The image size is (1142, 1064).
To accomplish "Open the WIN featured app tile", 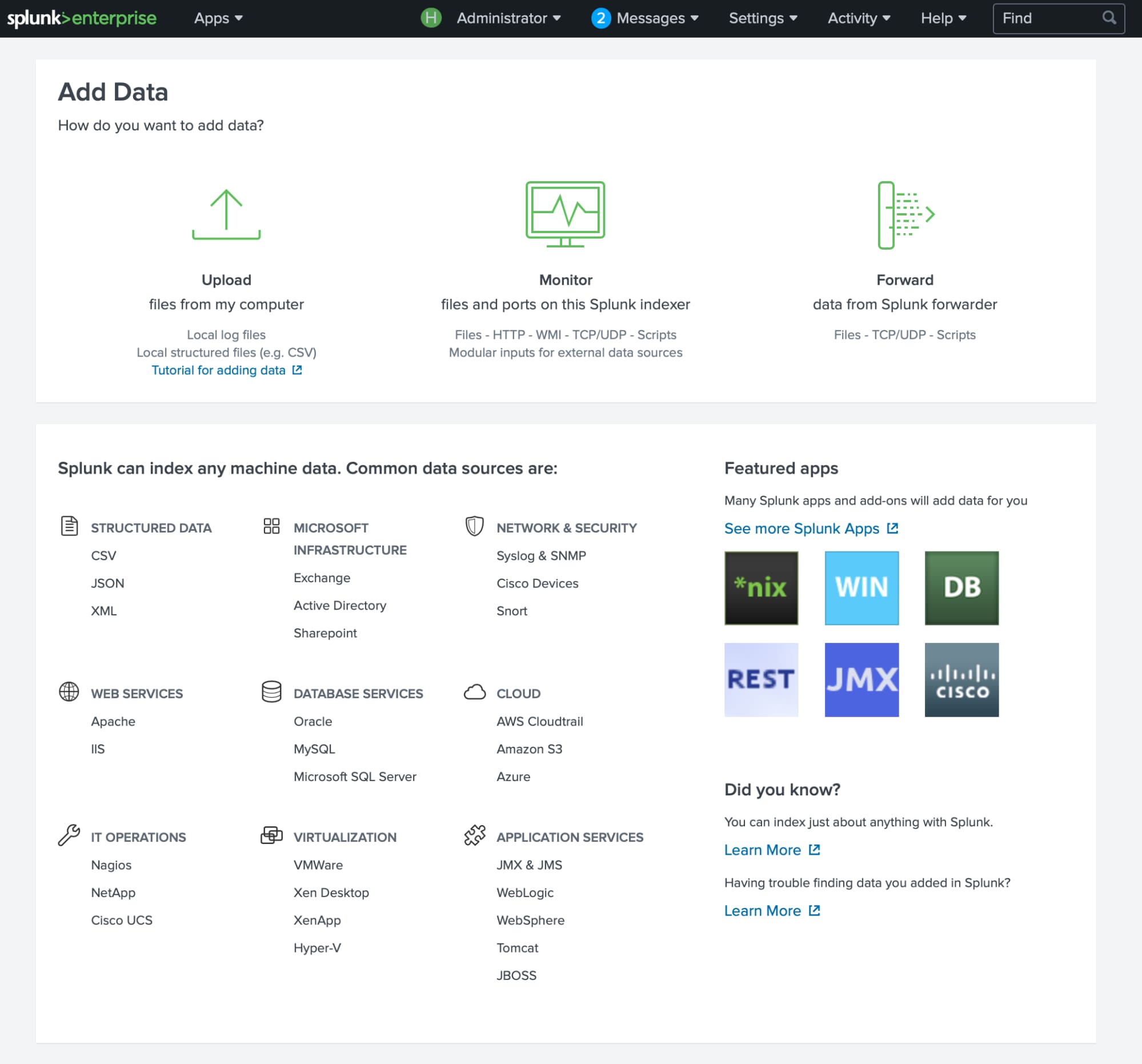I will (x=860, y=588).
